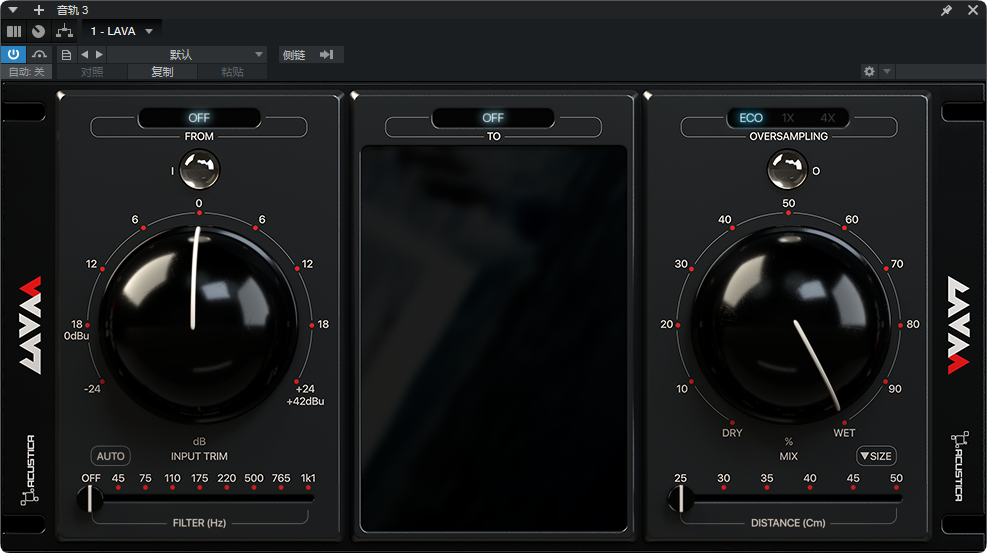This screenshot has width=987, height=553.
Task: Click the left Acustica logo
Action: coord(29,470)
